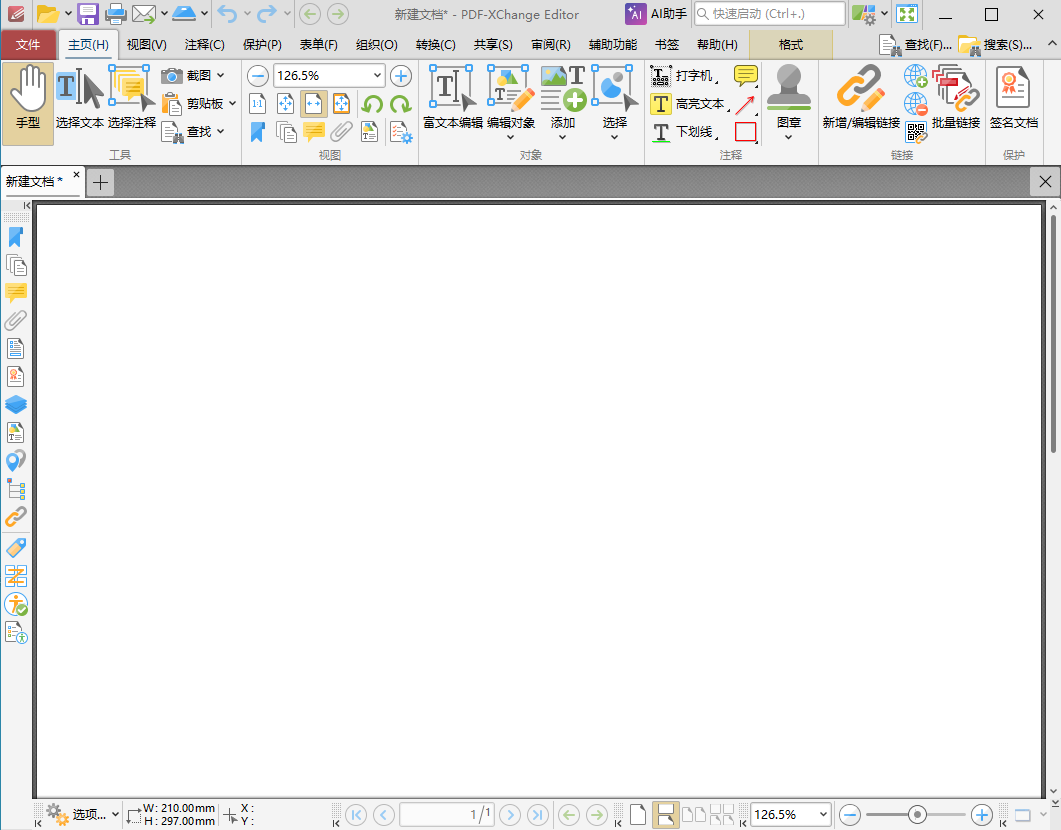
Task: Click the page number field showing 1/1
Action: [447, 814]
